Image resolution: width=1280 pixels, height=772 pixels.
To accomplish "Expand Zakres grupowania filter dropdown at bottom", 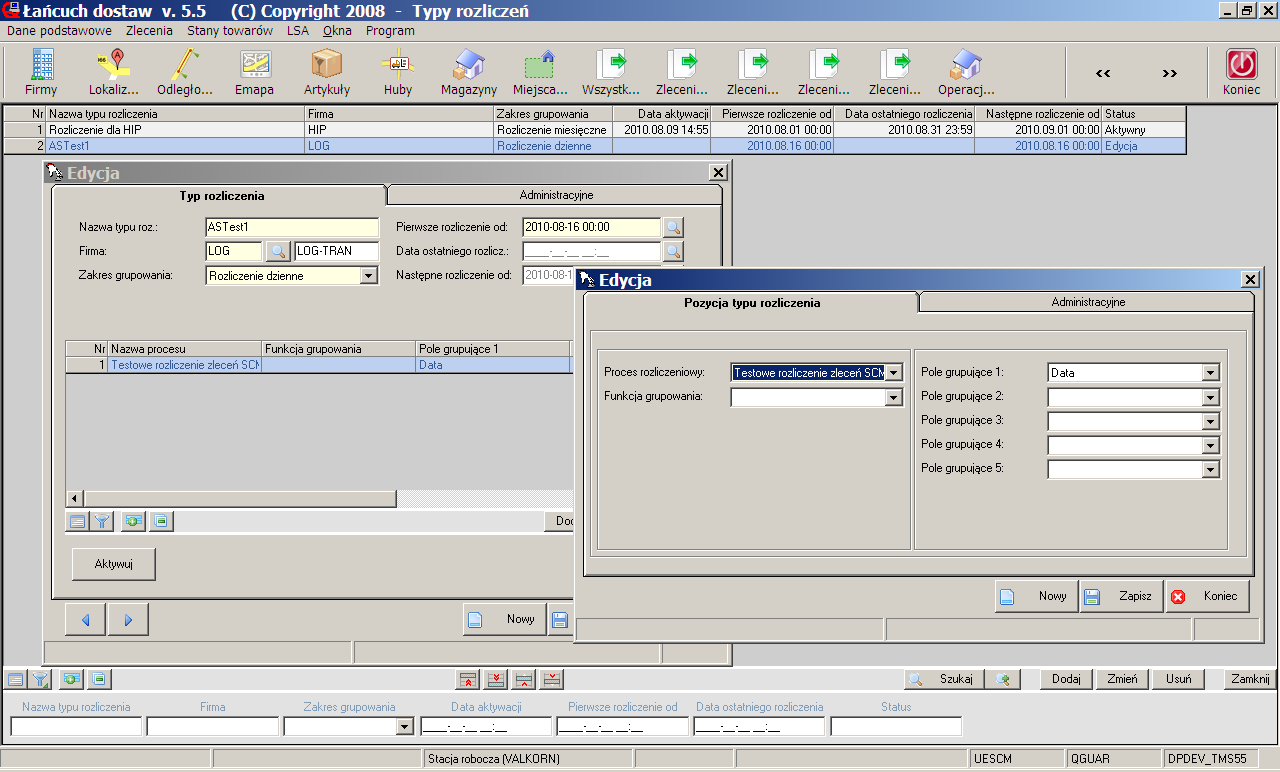I will click(404, 727).
